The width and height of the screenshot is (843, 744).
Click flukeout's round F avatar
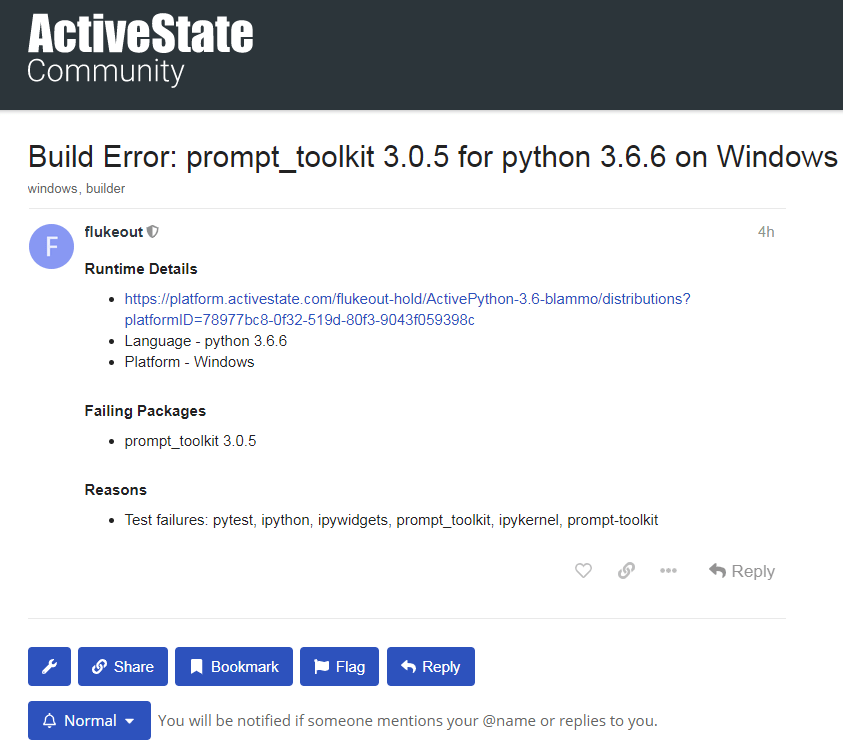click(x=51, y=246)
